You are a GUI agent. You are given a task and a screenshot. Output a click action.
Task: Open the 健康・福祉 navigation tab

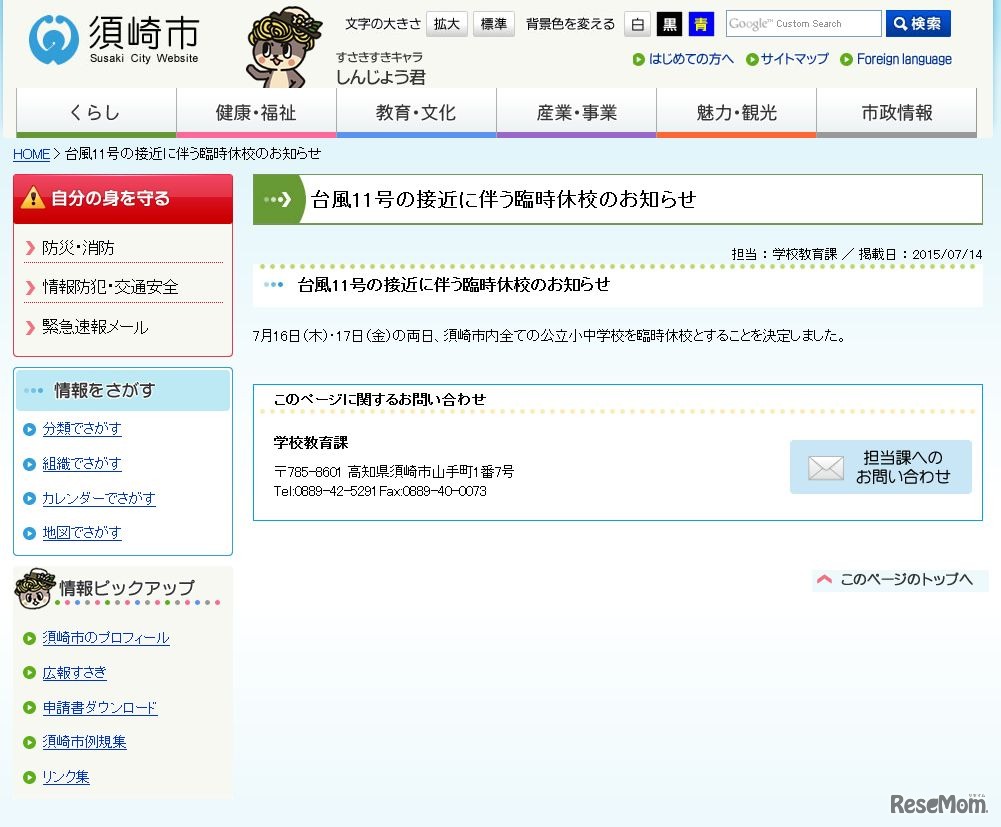tap(256, 113)
